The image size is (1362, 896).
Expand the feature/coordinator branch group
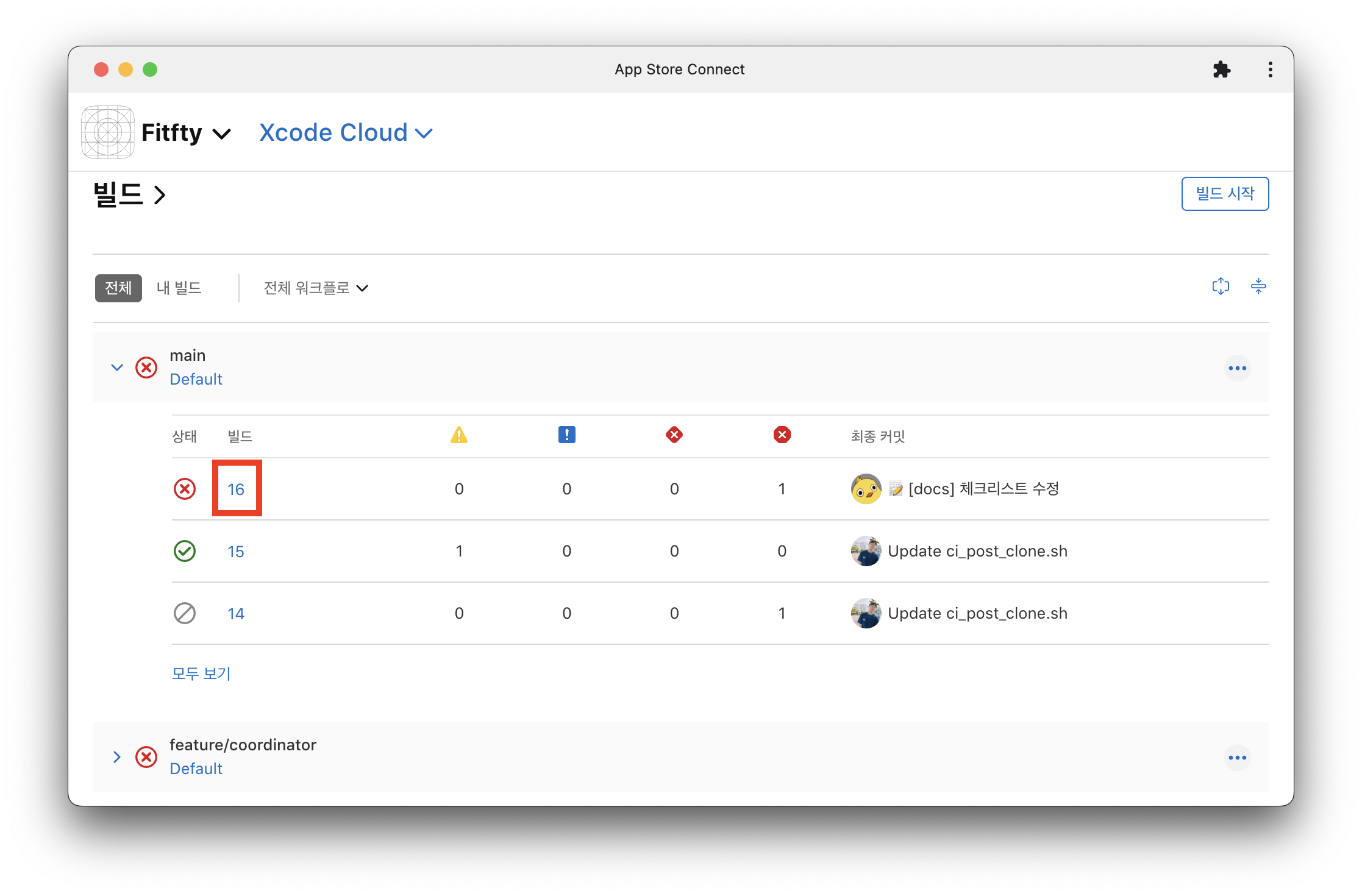[117, 757]
